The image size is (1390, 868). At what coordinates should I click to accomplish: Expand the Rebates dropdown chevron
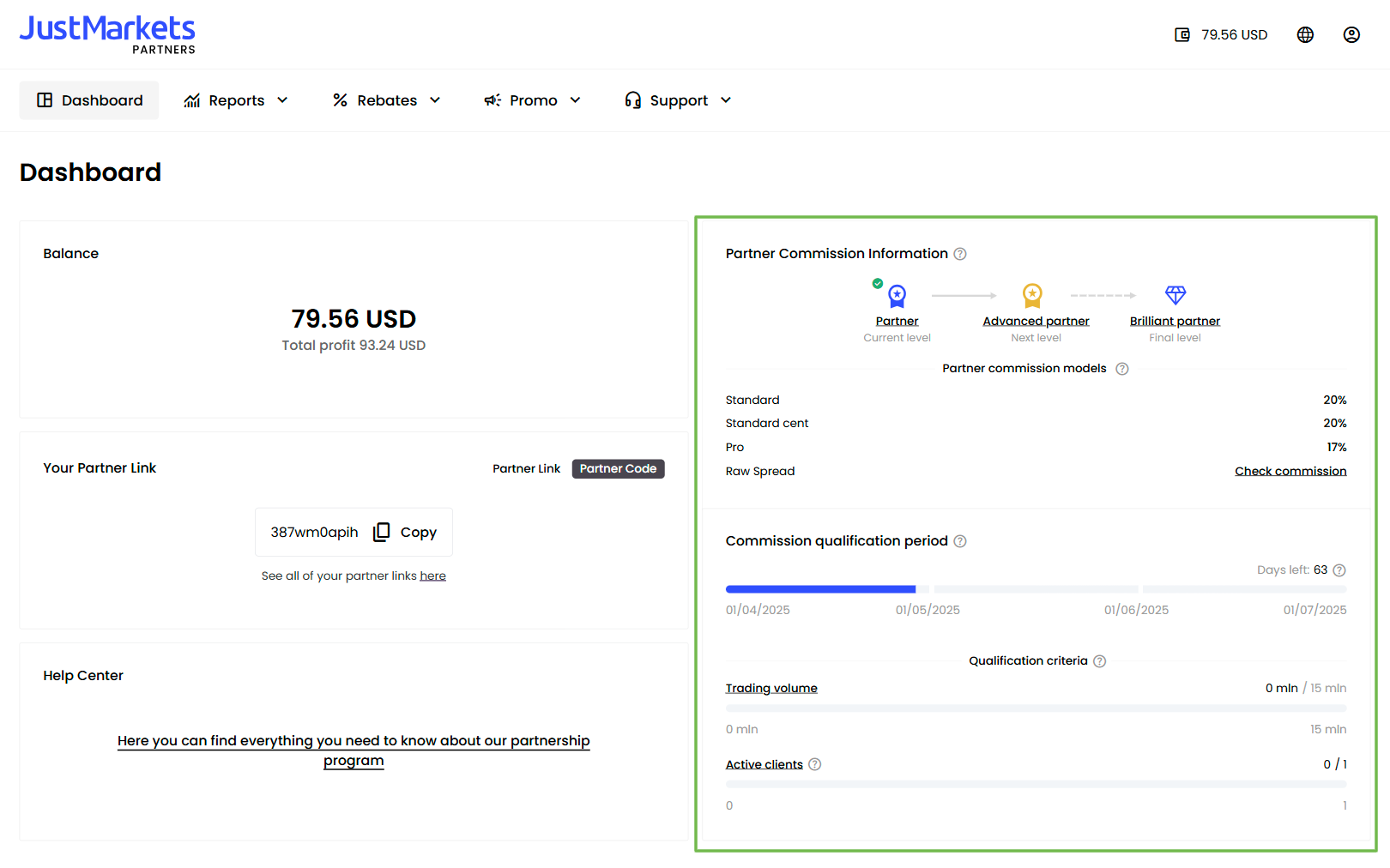[435, 100]
